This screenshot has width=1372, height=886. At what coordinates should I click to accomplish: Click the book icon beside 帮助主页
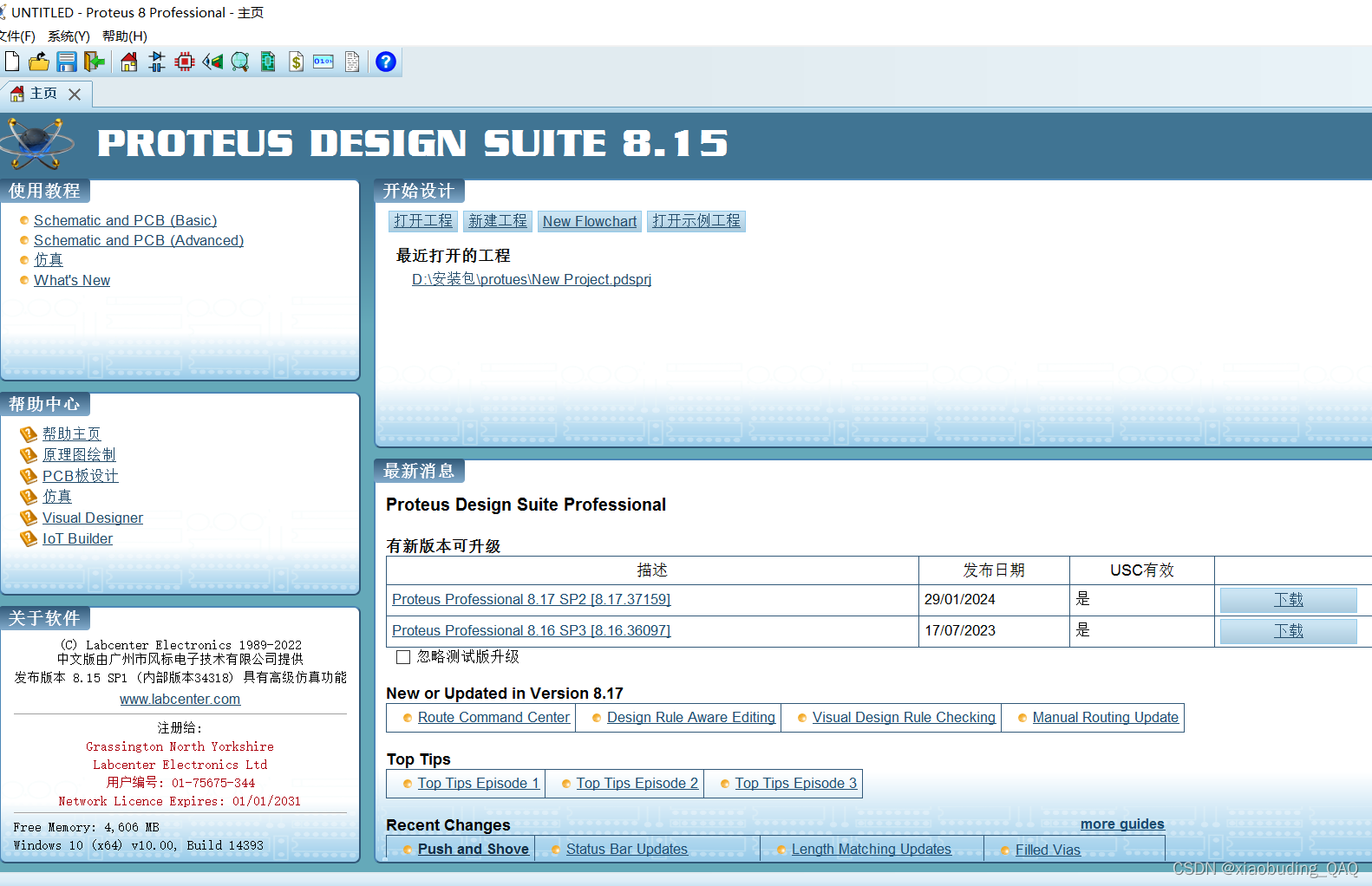29,433
